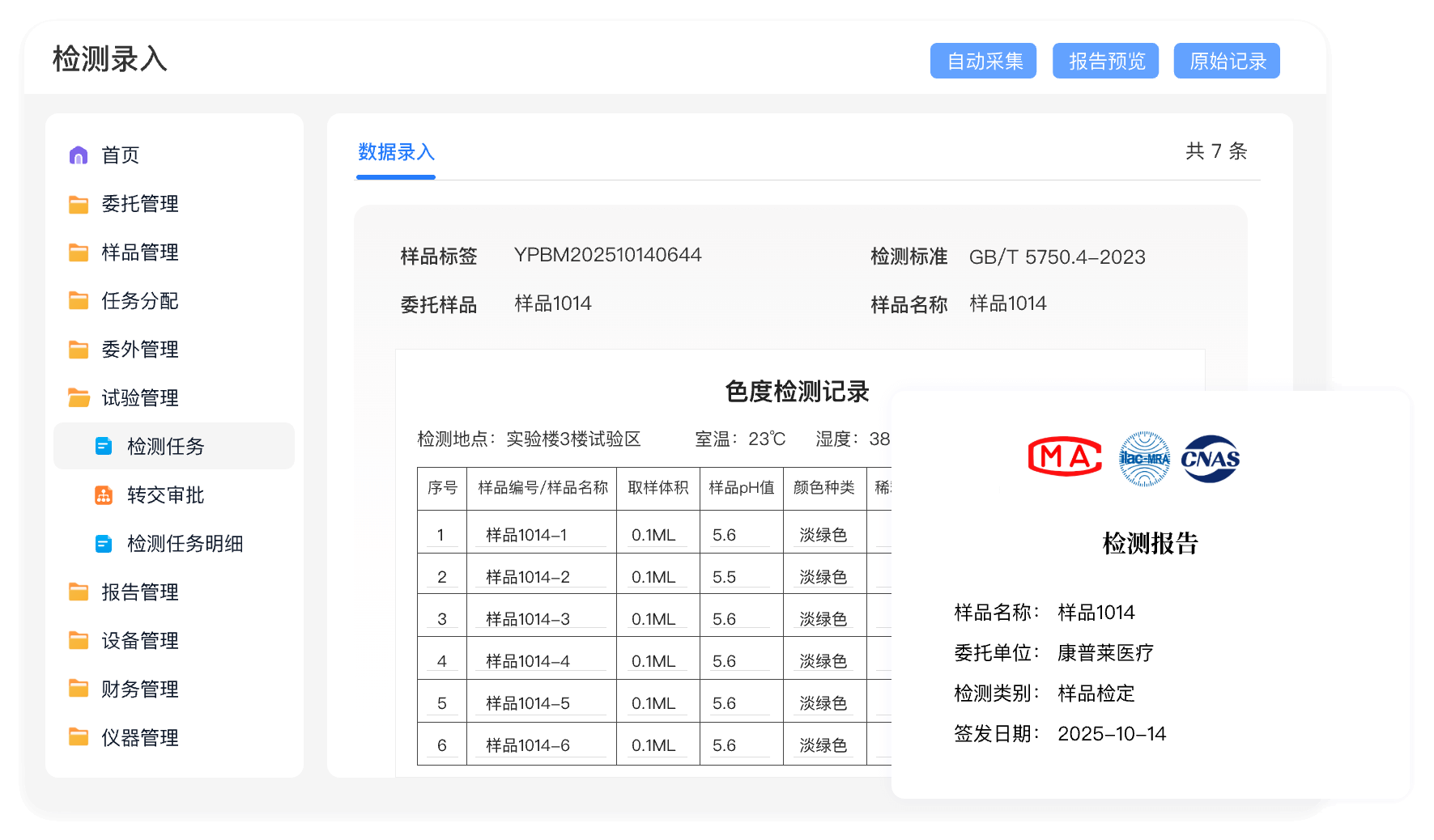1434x840 pixels.
Task: Click the home icon beside 首页
Action: [79, 155]
